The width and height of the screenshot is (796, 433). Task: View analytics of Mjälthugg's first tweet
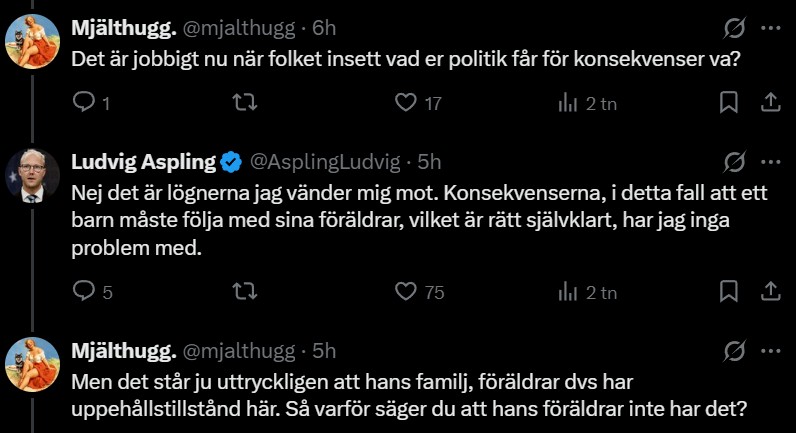(x=566, y=102)
